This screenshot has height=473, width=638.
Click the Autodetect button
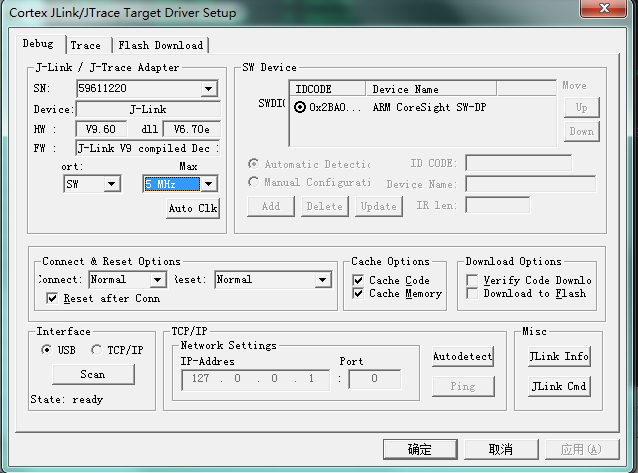click(463, 357)
